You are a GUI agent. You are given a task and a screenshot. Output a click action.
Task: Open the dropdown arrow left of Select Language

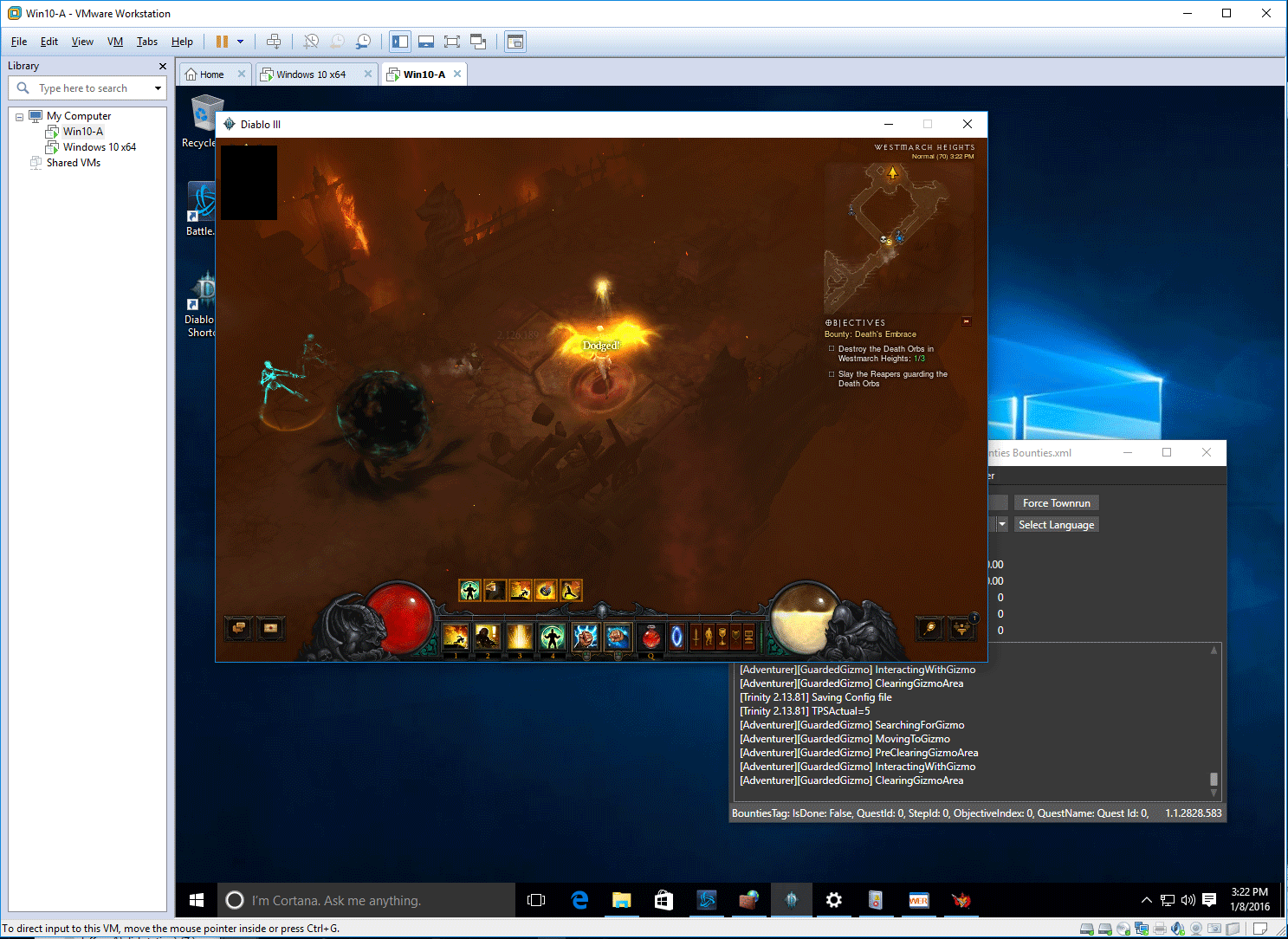pyautogui.click(x=1002, y=525)
